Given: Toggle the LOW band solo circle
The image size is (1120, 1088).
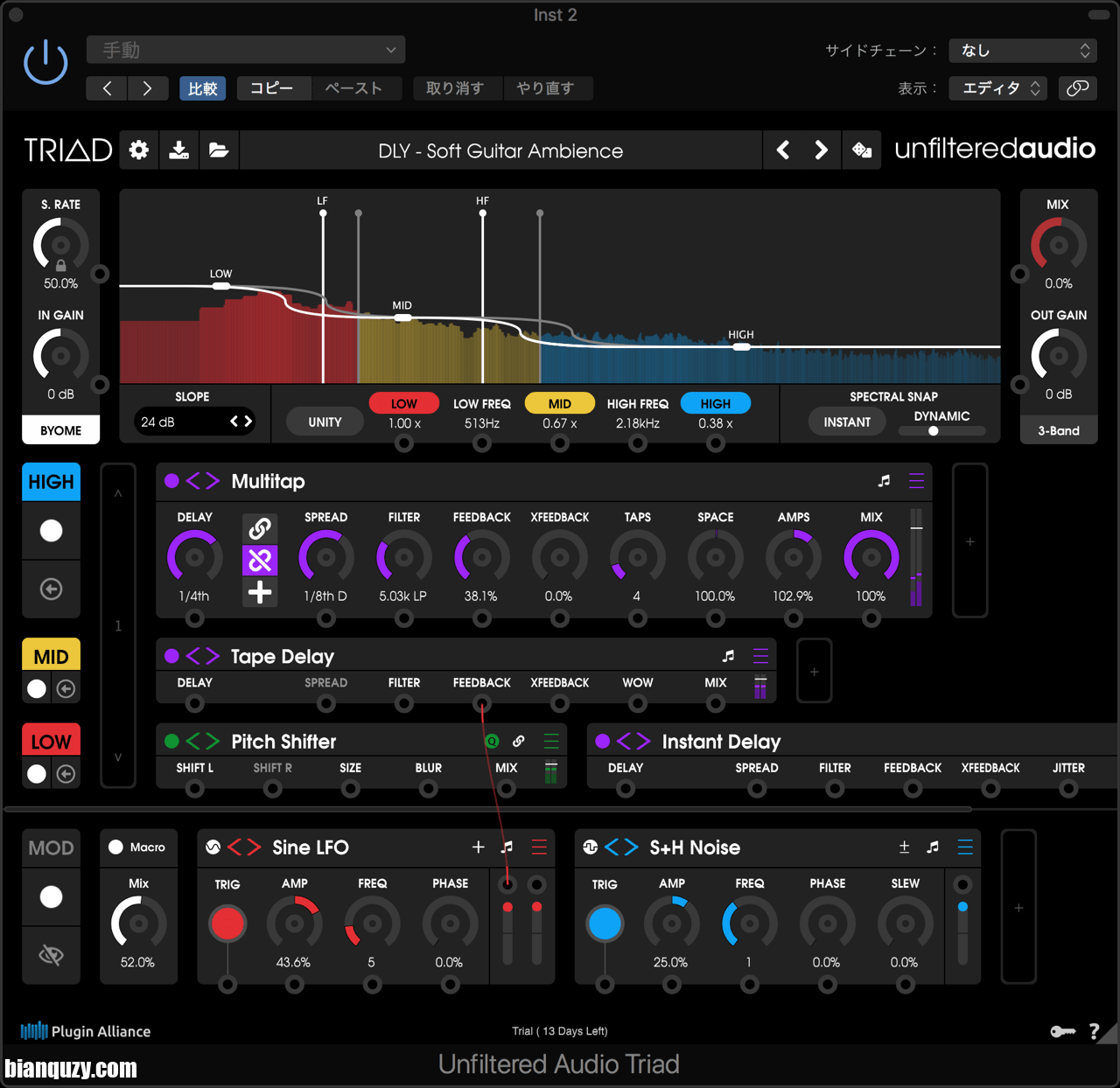Looking at the screenshot, I should coord(37,774).
